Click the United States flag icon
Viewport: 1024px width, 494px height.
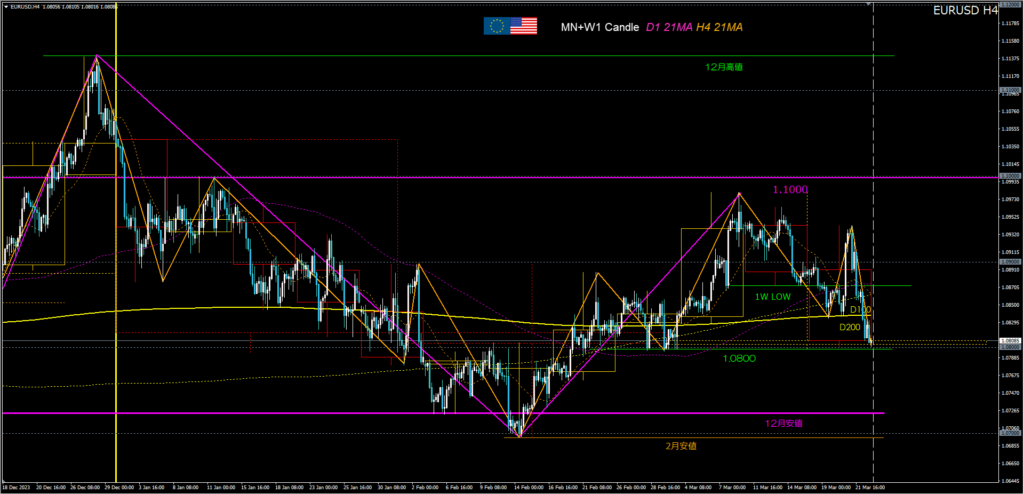tap(524, 26)
